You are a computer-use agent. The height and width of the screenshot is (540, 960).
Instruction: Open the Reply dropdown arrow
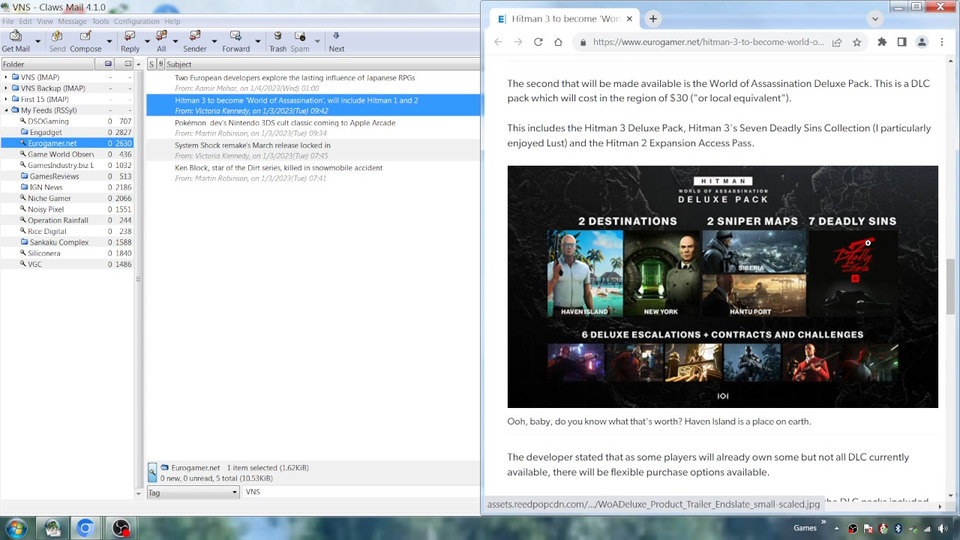pos(147,42)
